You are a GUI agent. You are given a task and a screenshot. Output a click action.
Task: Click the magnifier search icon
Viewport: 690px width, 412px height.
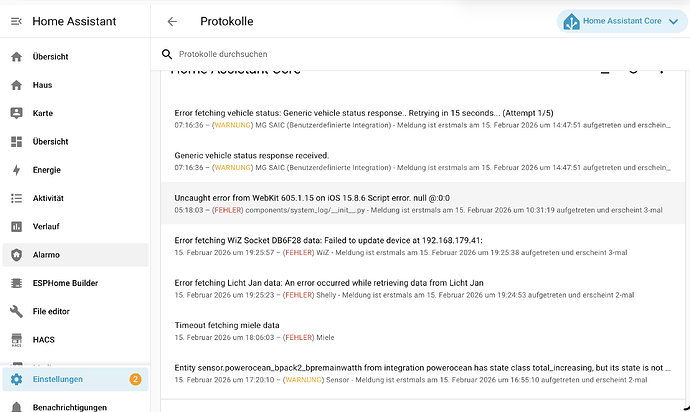tap(167, 54)
